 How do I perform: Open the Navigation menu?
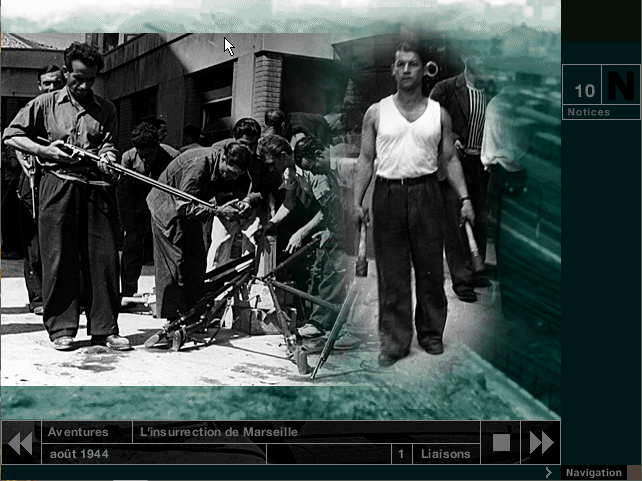[x=593, y=472]
